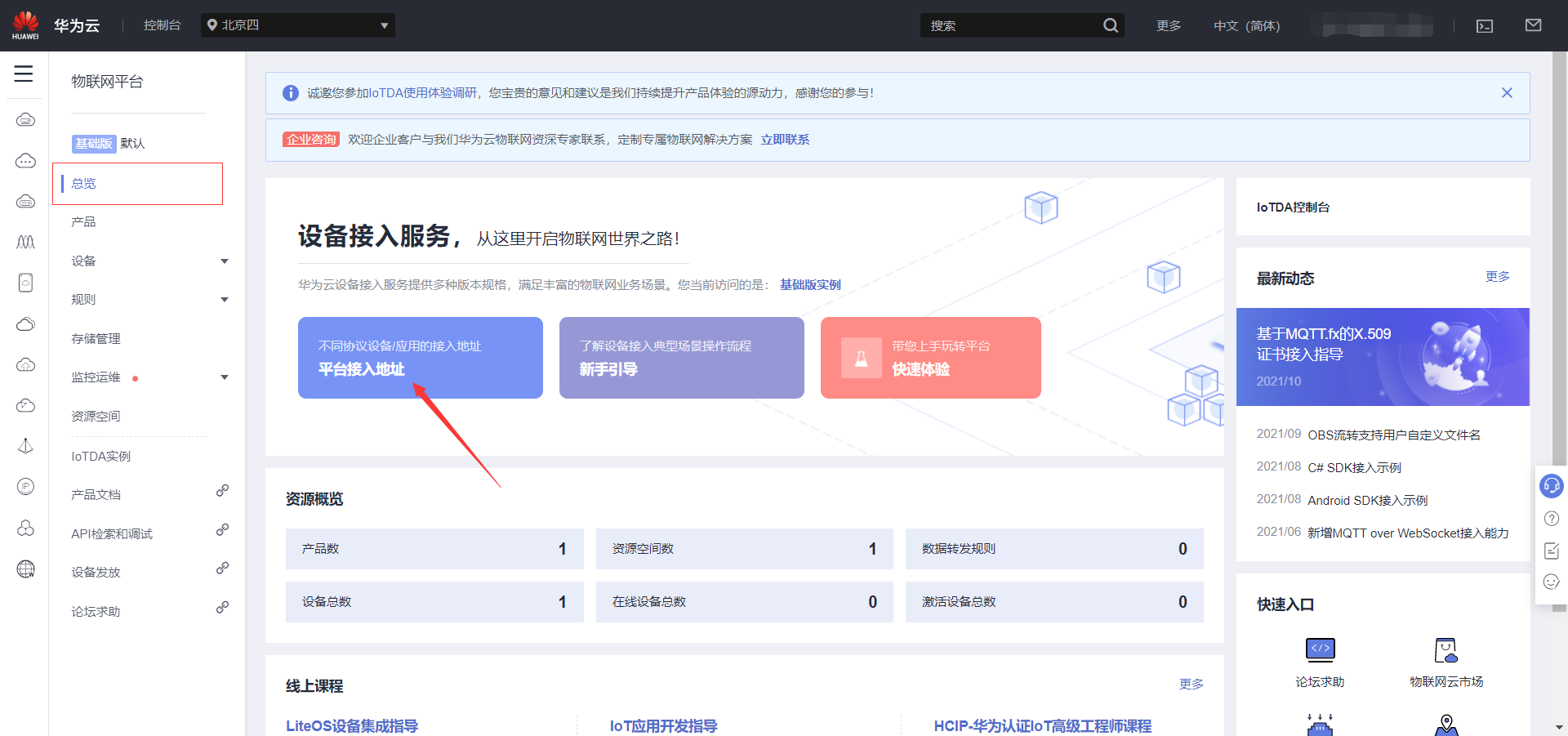Open the 北京四 region dropdown
1568x736 pixels.
[298, 25]
